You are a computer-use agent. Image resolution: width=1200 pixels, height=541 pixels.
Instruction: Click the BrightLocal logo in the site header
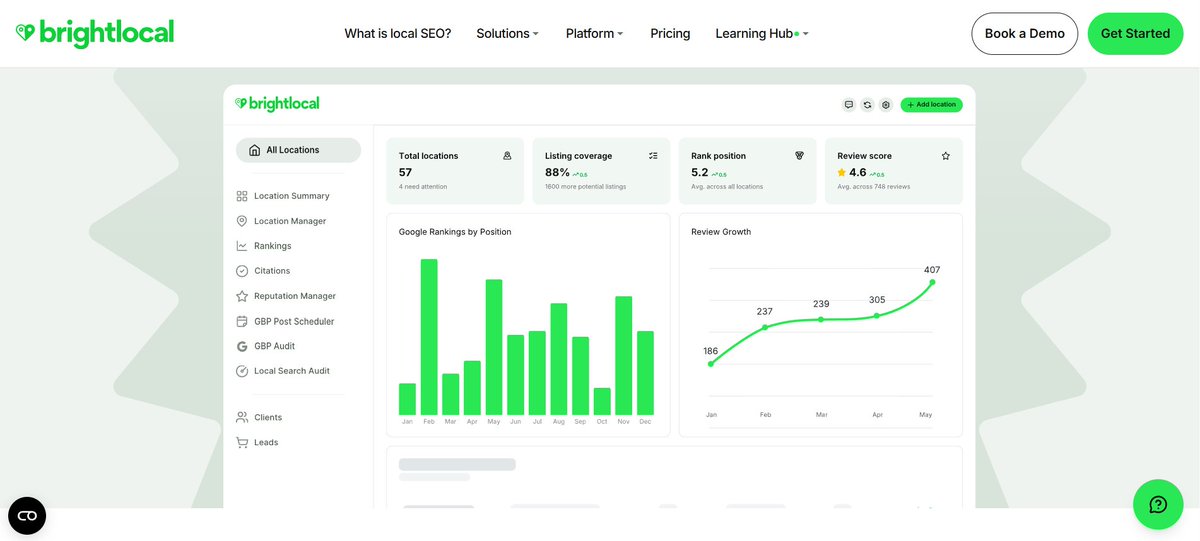pos(95,33)
